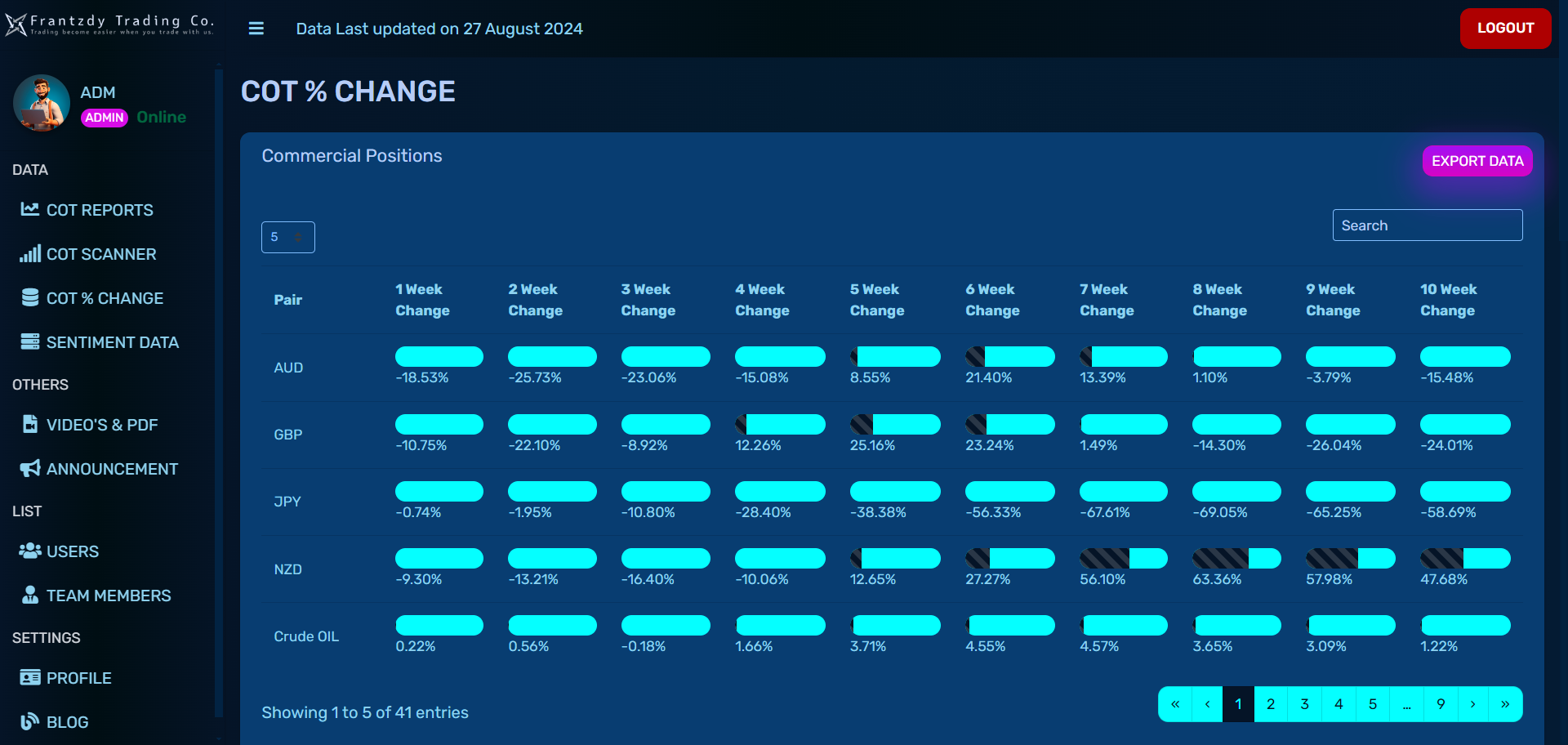
Task: Click the JPY pair row label
Action: click(x=287, y=502)
